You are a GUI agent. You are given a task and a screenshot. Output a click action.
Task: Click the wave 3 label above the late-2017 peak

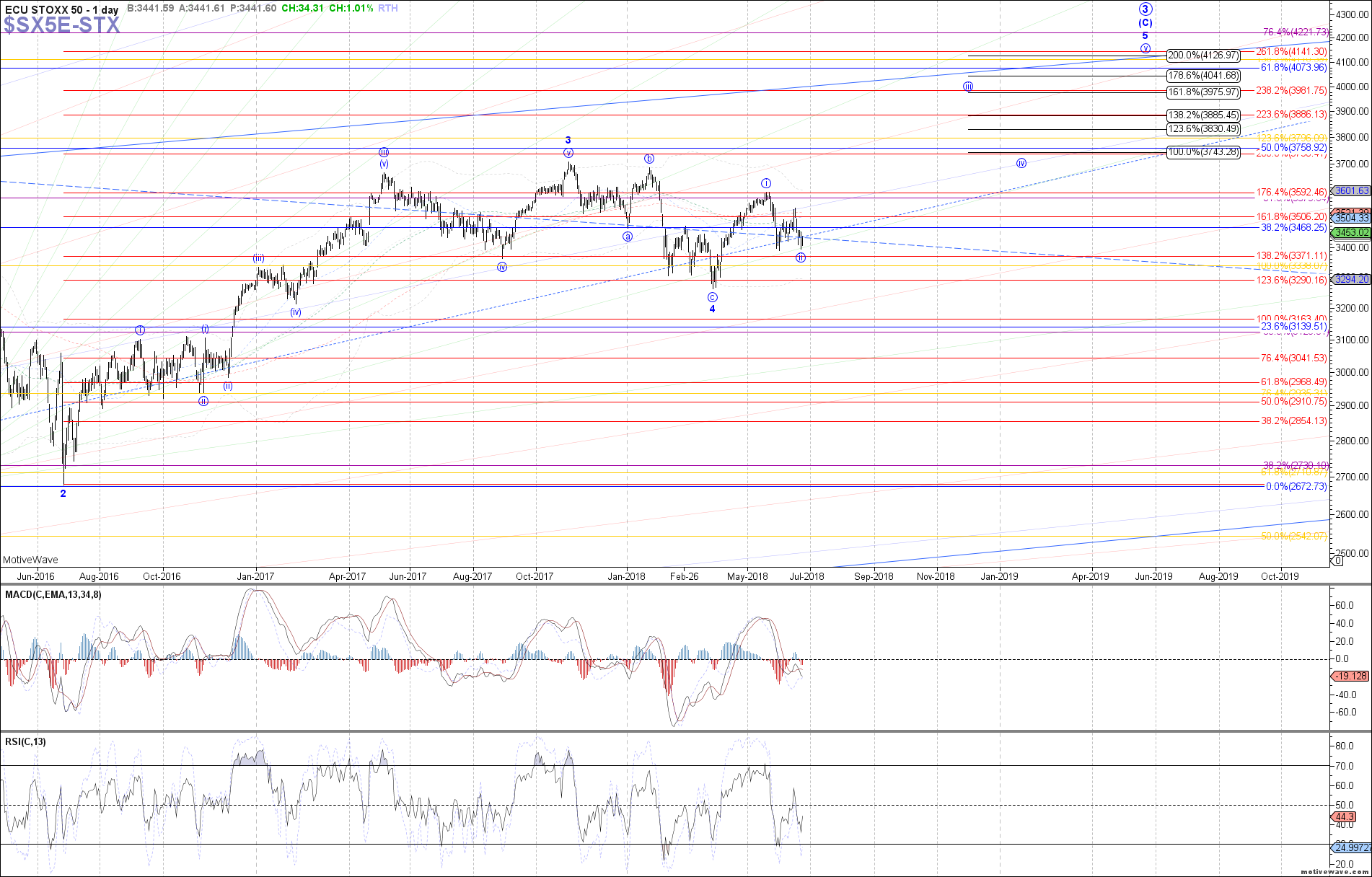pos(568,141)
